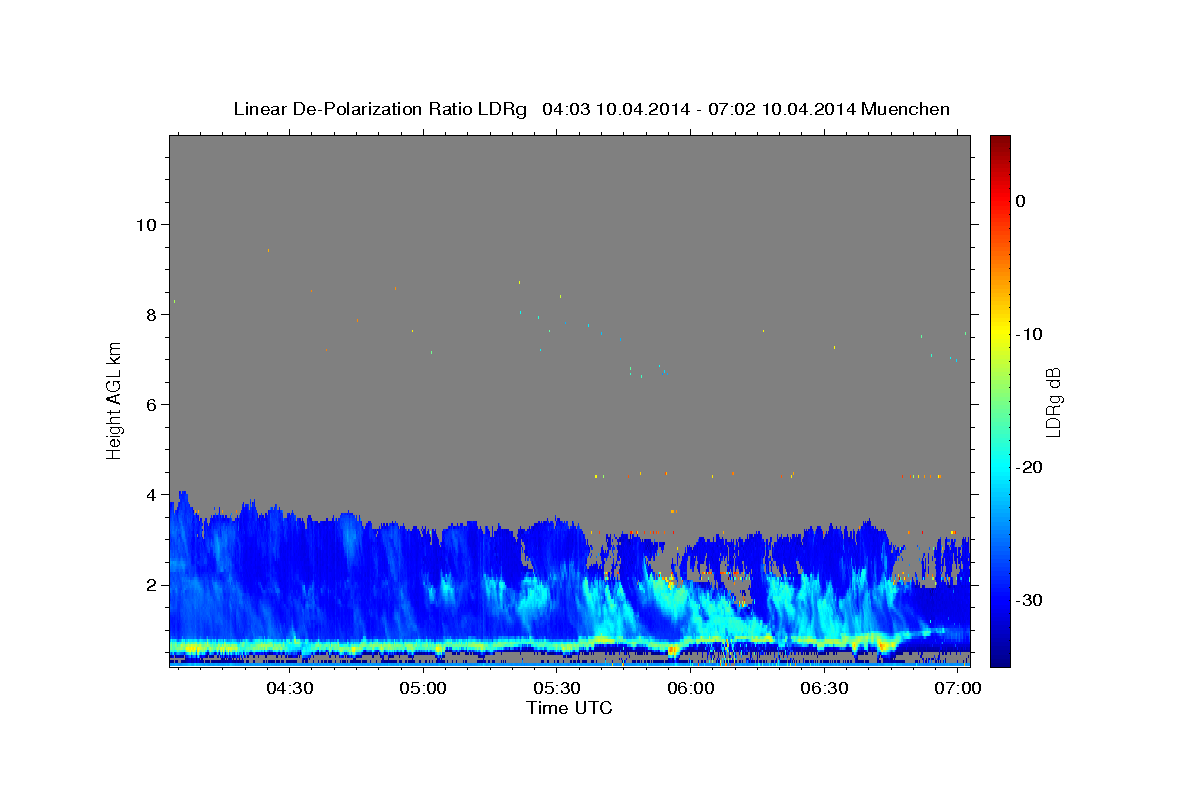Click the colorbar label '-20'
Image resolution: width=1200 pixels, height=800 pixels.
point(1030,467)
